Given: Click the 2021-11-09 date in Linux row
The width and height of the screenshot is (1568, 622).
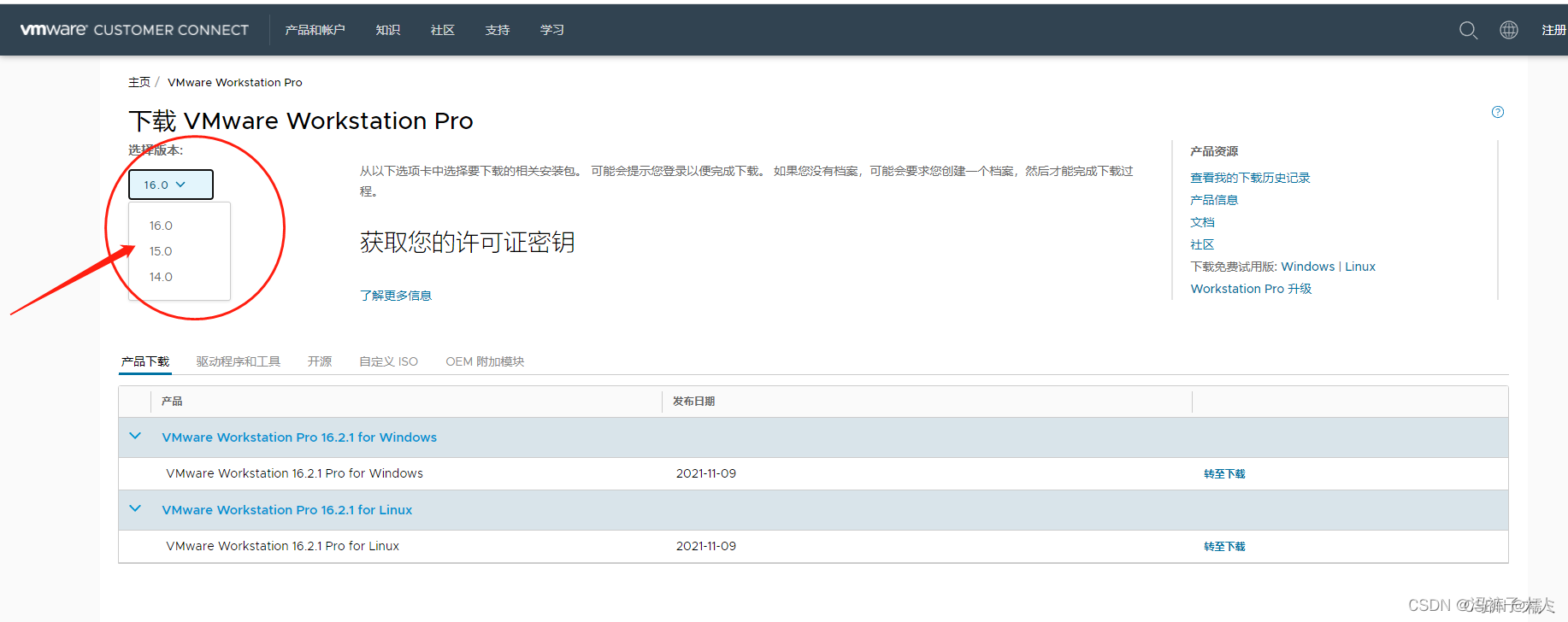Looking at the screenshot, I should click(x=706, y=546).
